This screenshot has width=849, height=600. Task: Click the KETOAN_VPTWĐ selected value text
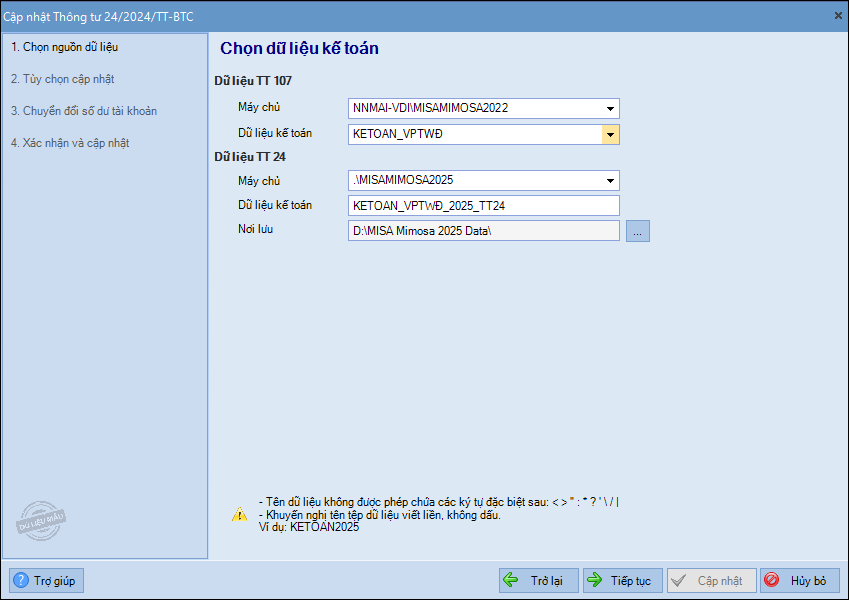(398, 134)
